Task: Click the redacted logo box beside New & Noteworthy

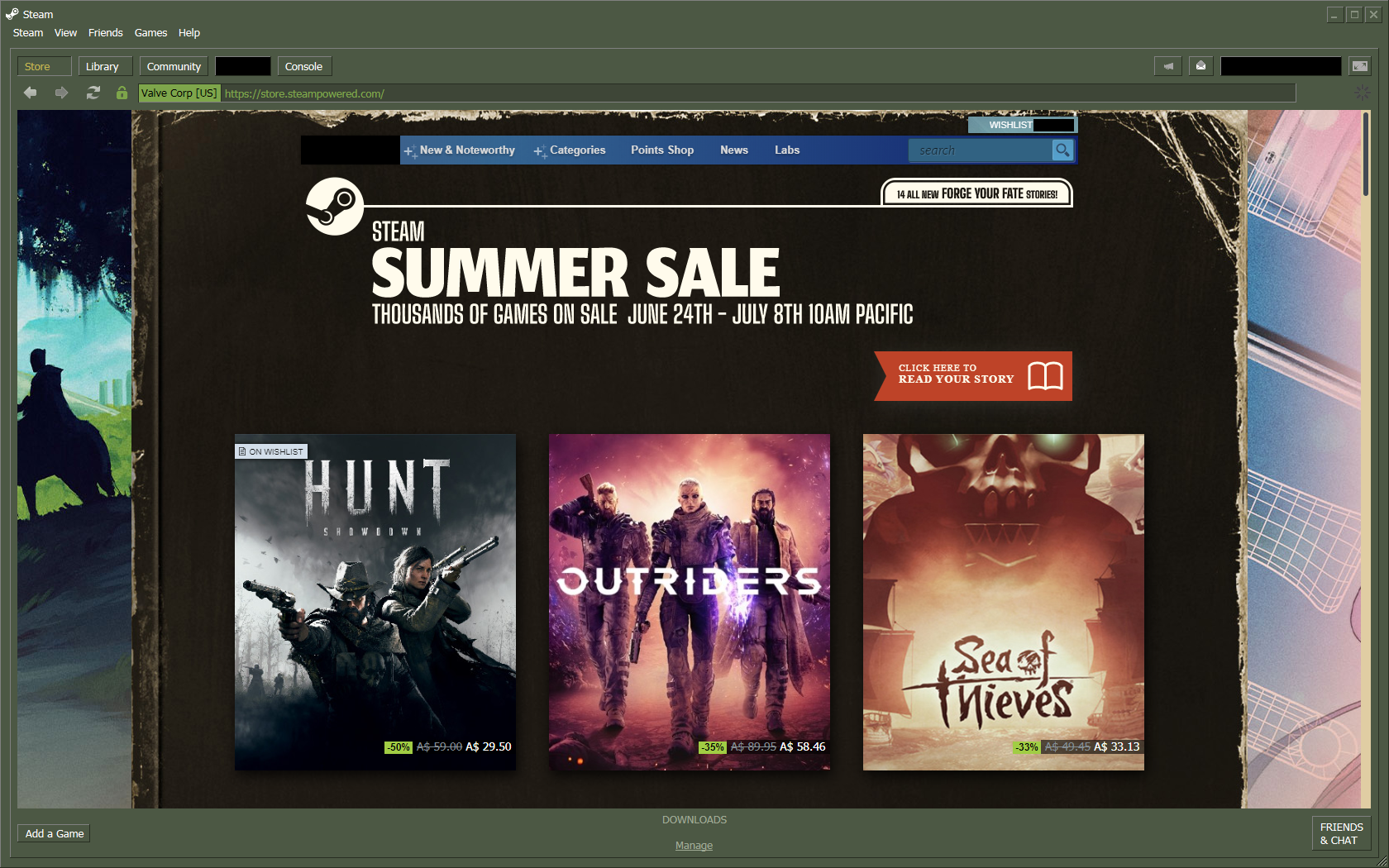Action: tap(351, 150)
